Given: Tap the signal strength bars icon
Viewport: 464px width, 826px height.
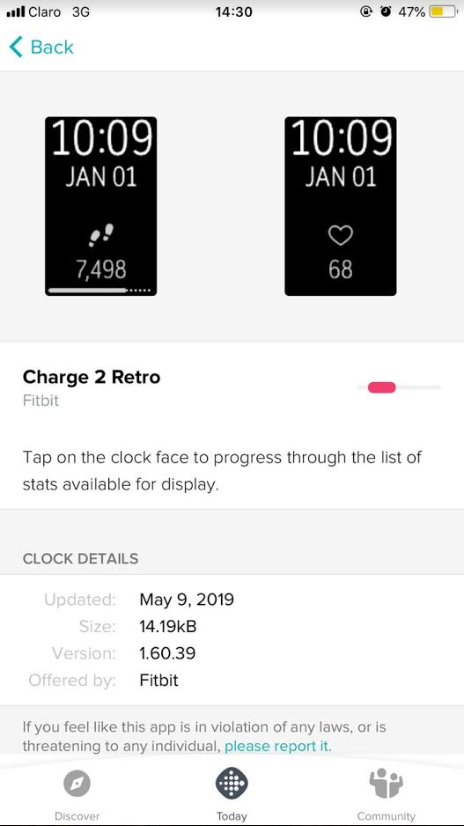Looking at the screenshot, I should [x=15, y=12].
